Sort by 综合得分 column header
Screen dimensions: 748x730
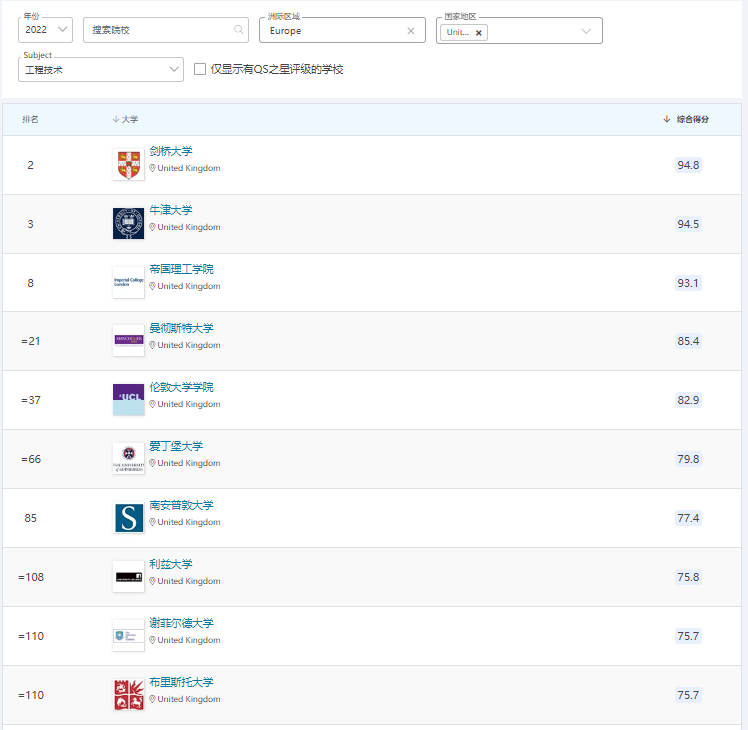tap(692, 119)
